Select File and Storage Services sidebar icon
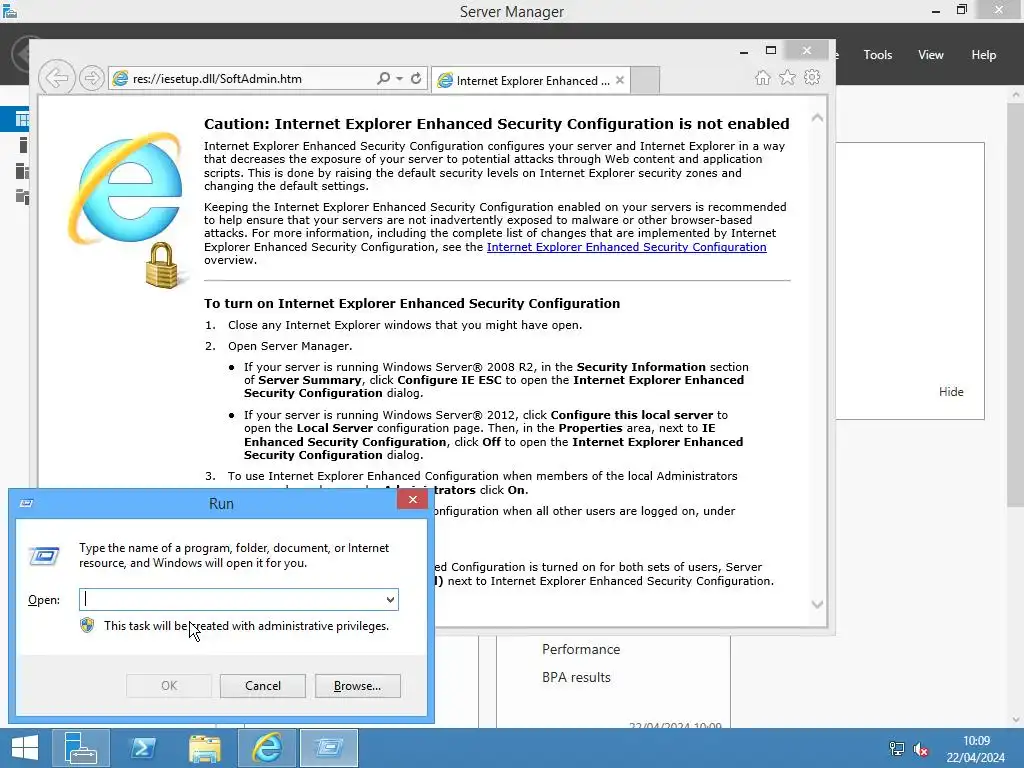 pos(22,197)
